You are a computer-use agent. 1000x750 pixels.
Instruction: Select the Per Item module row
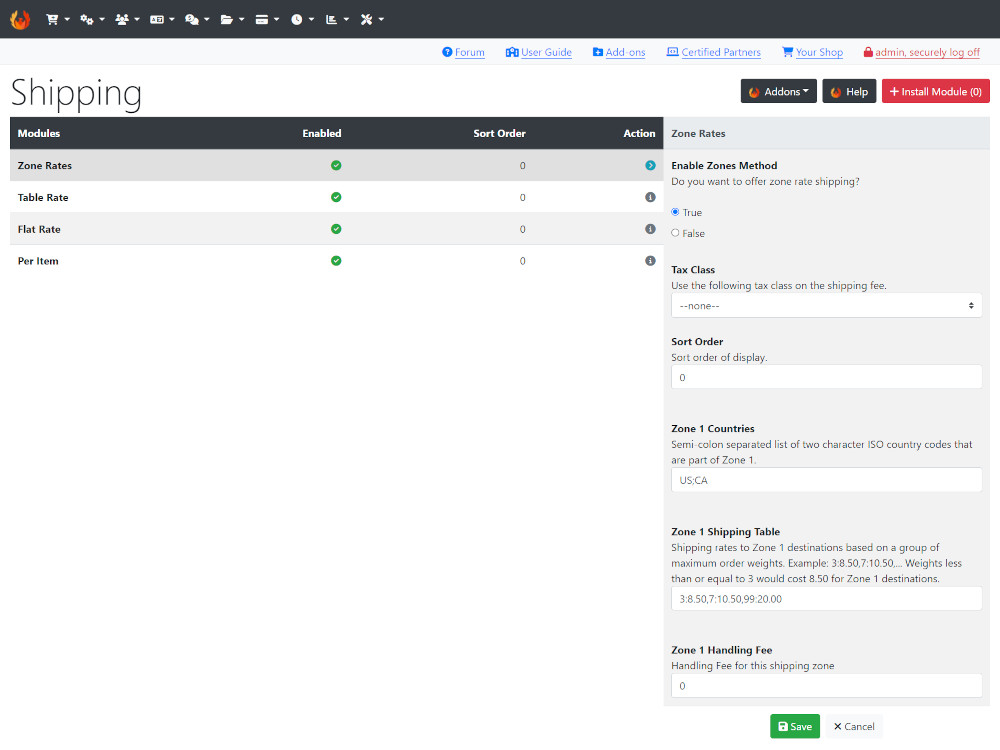point(336,261)
